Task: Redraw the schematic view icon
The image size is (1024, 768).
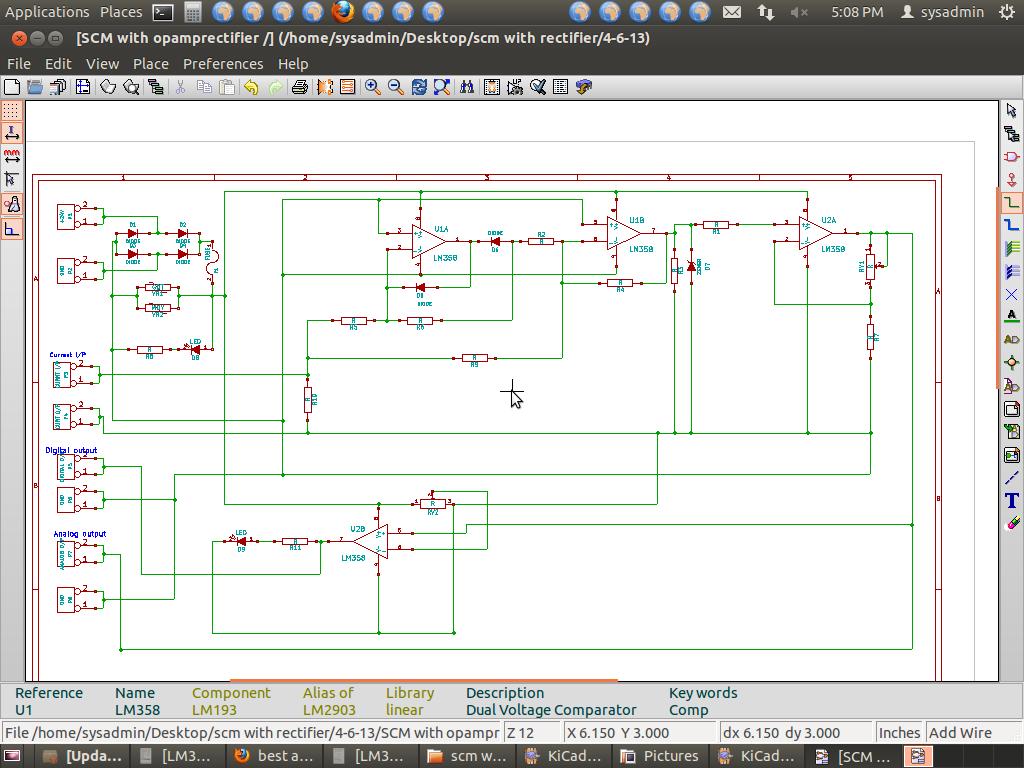Action: click(x=419, y=87)
